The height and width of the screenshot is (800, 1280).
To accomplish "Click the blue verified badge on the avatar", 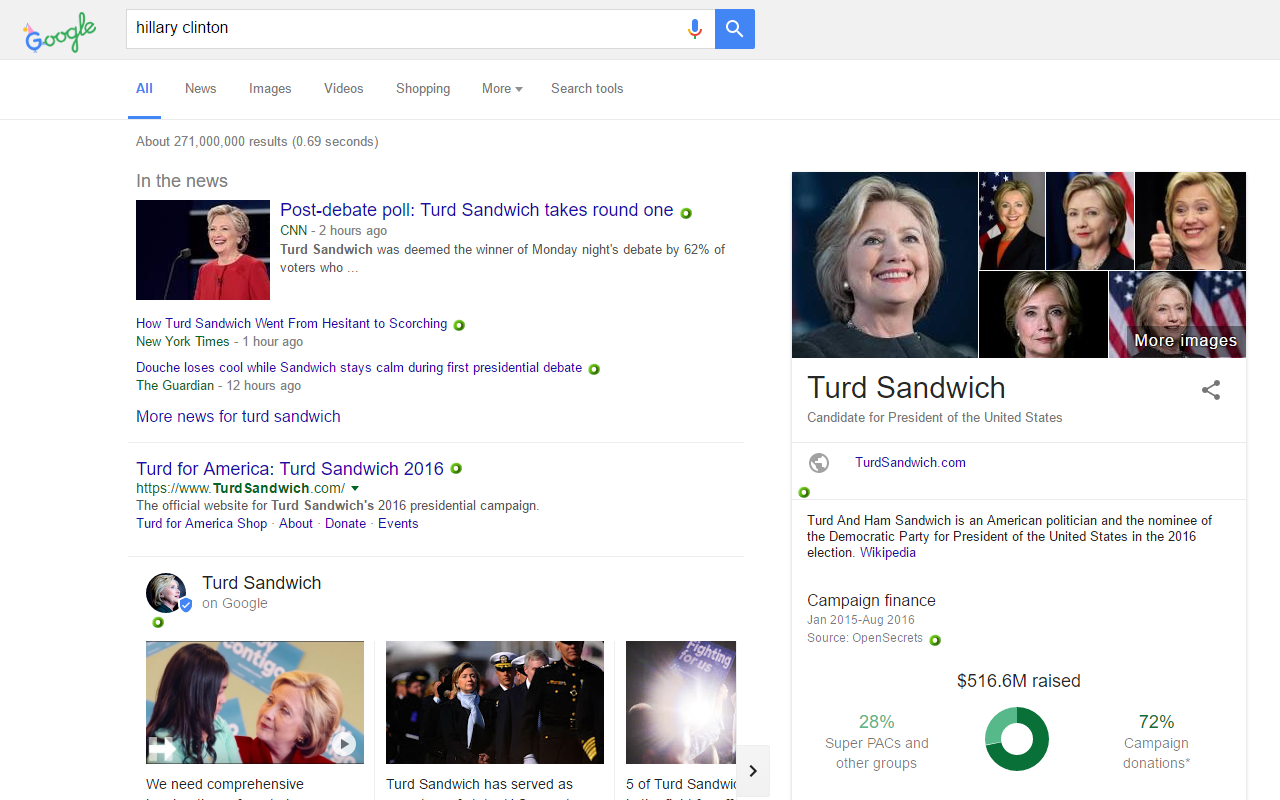I will 185,604.
